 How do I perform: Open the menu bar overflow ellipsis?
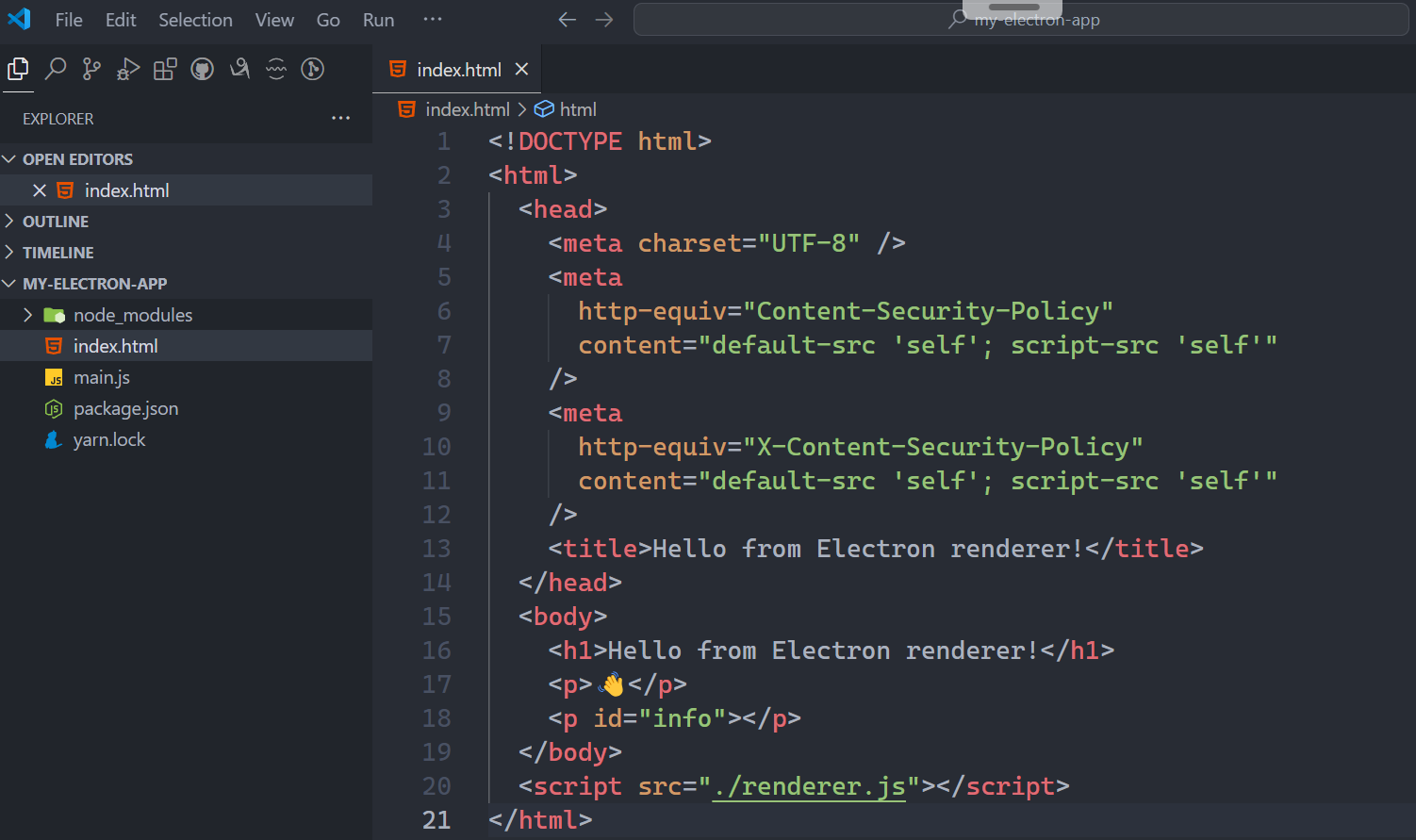click(x=432, y=19)
